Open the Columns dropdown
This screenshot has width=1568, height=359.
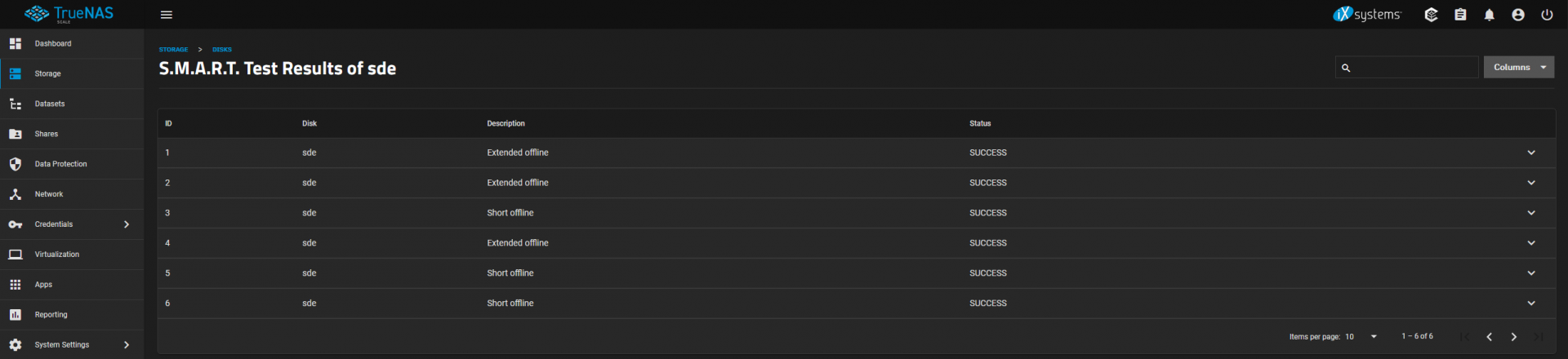click(1518, 67)
